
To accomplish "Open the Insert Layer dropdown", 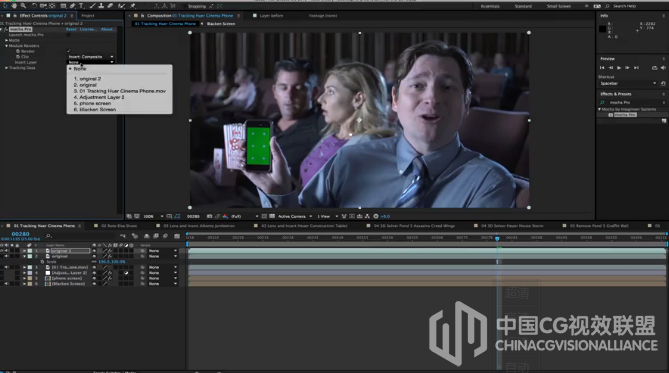I will coord(91,62).
